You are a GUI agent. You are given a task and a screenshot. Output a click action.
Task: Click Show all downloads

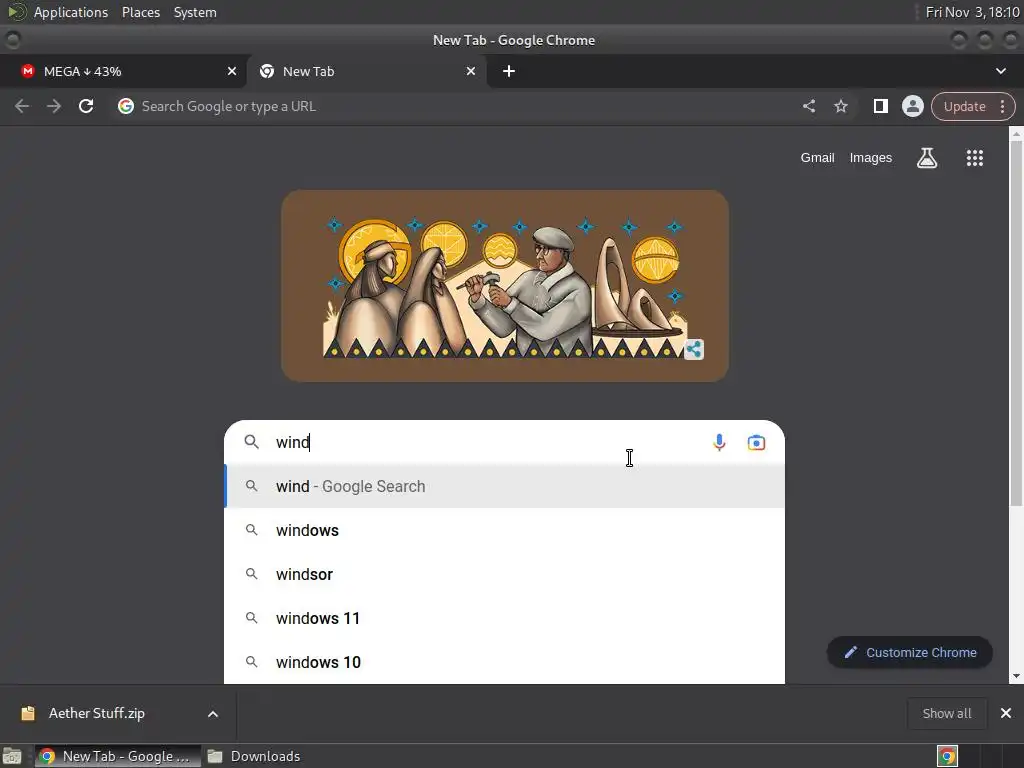pyautogui.click(x=946, y=713)
